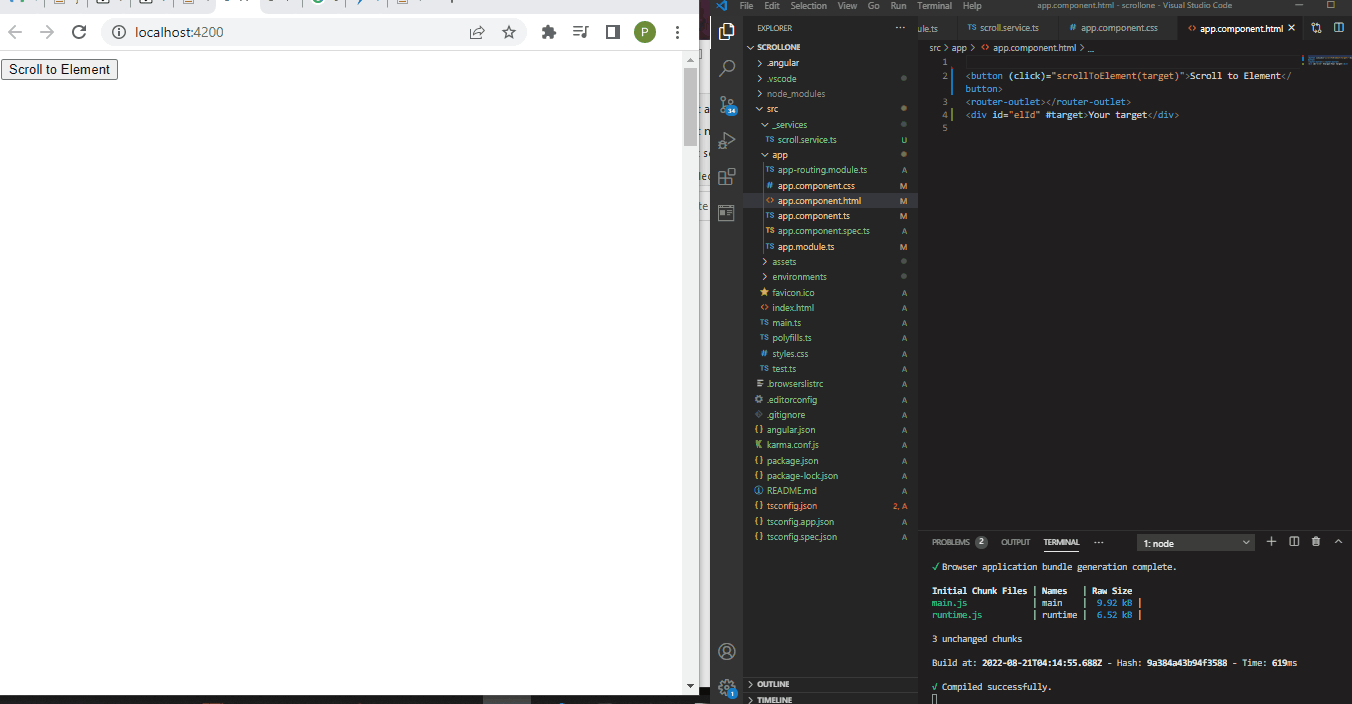Open the Explorer view in activity bar
Image resolution: width=1352 pixels, height=704 pixels.
[727, 32]
